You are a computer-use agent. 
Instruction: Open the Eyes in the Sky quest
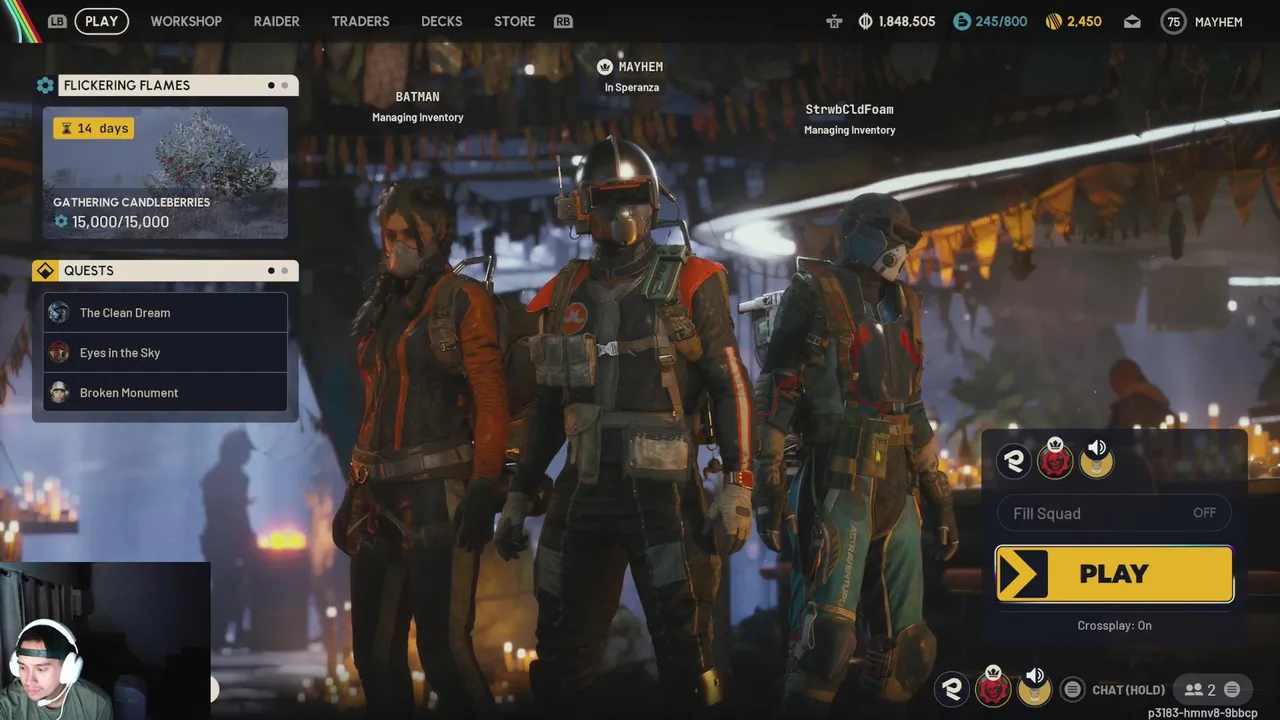[x=165, y=353]
